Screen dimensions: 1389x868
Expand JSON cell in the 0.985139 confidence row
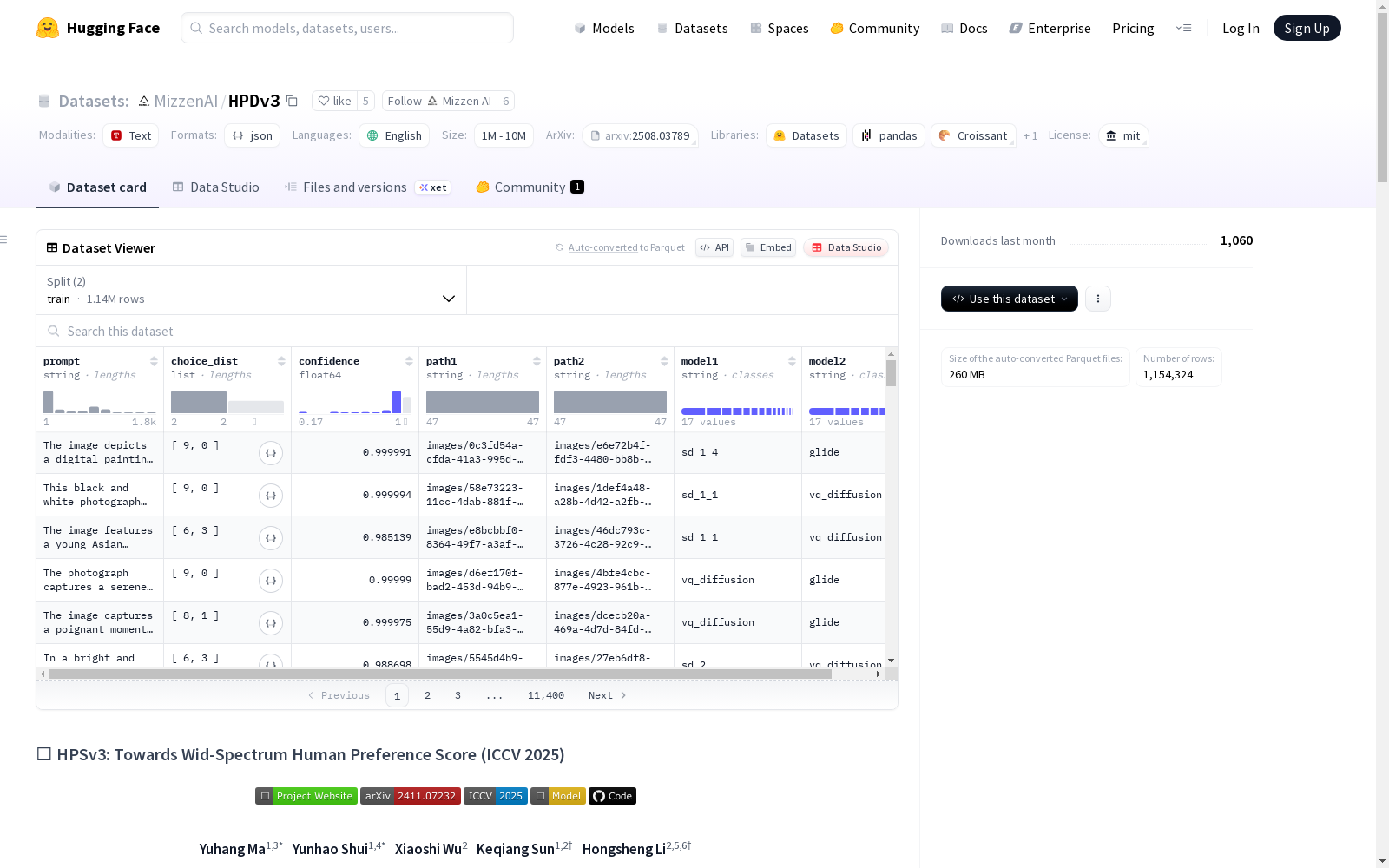pos(271,538)
